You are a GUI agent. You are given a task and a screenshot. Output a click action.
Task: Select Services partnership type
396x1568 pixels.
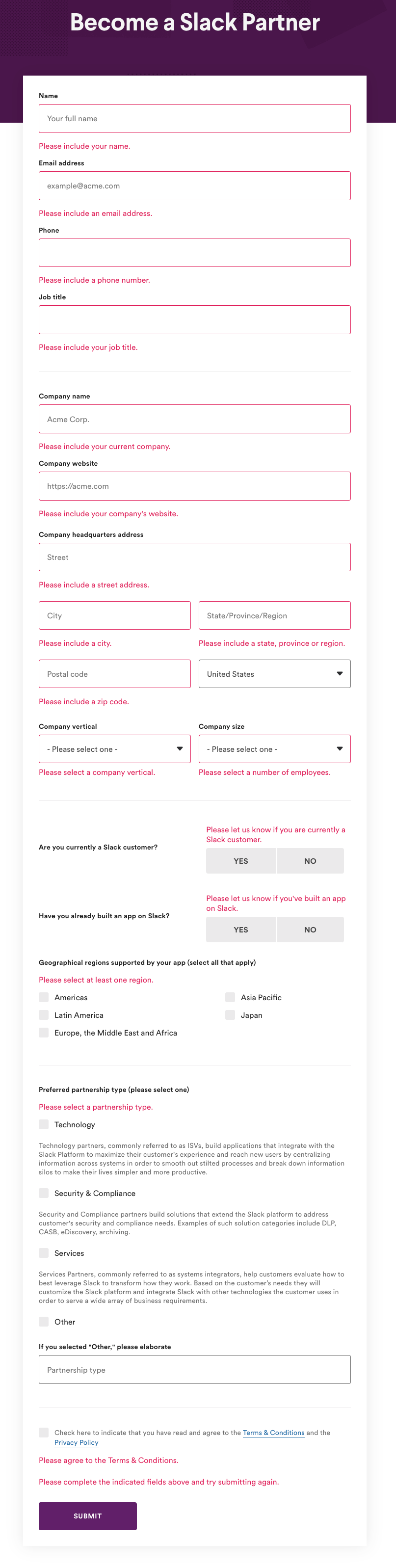click(43, 1253)
